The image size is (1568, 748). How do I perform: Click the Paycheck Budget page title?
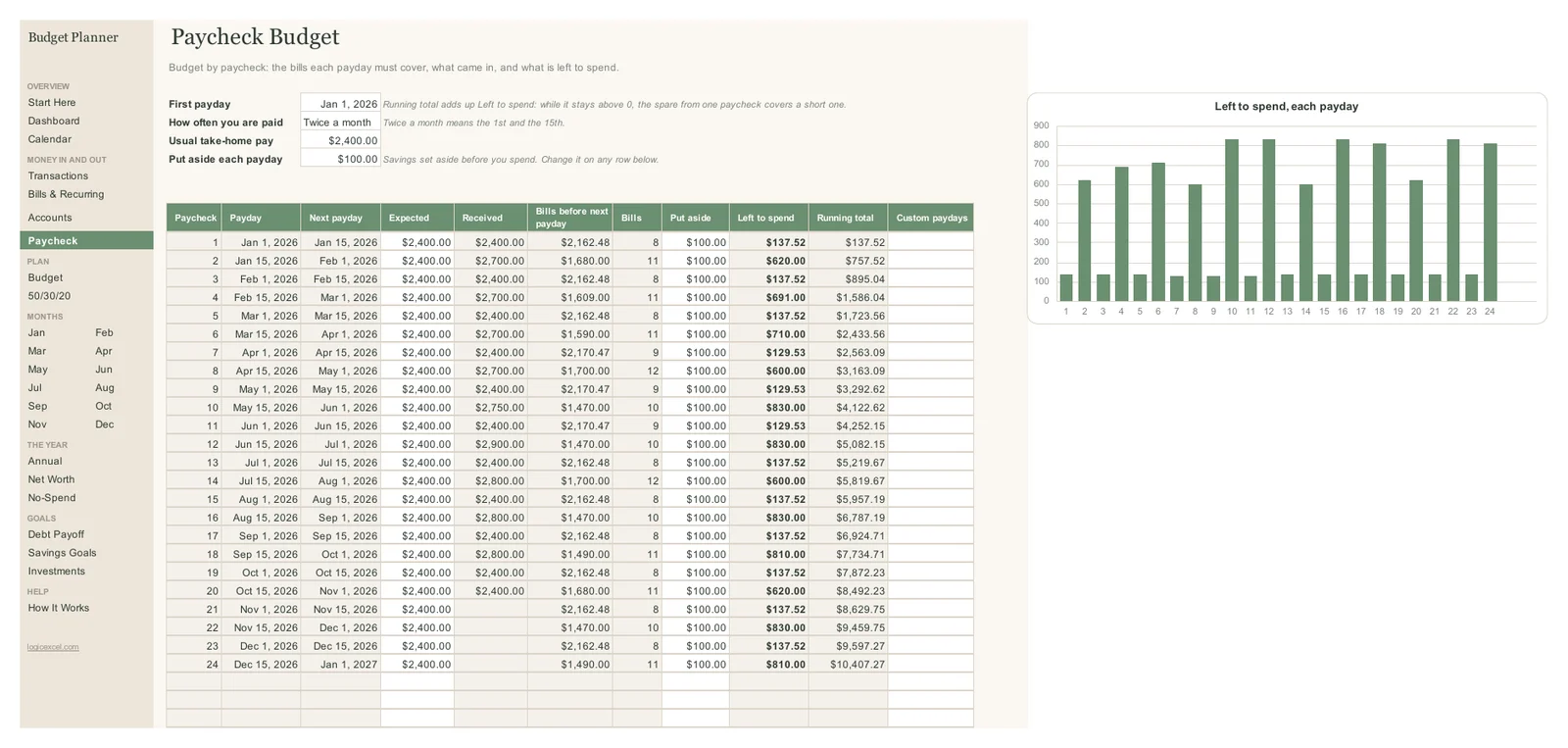(255, 37)
